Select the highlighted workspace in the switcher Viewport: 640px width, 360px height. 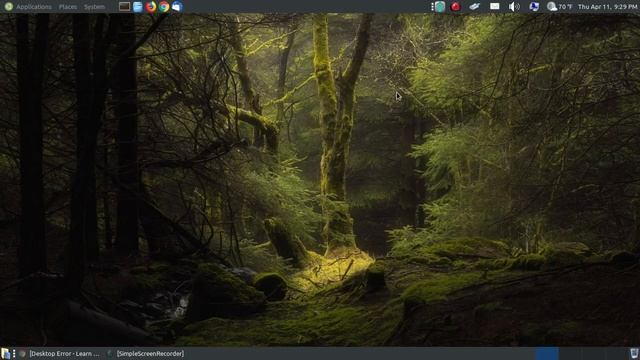coord(547,353)
